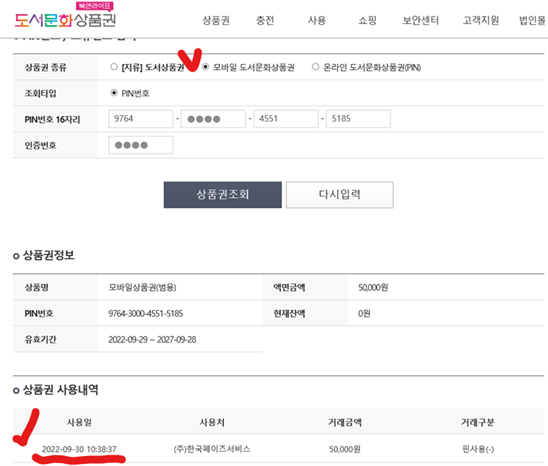Open the 사용 menu
The height and width of the screenshot is (466, 548).
(317, 20)
